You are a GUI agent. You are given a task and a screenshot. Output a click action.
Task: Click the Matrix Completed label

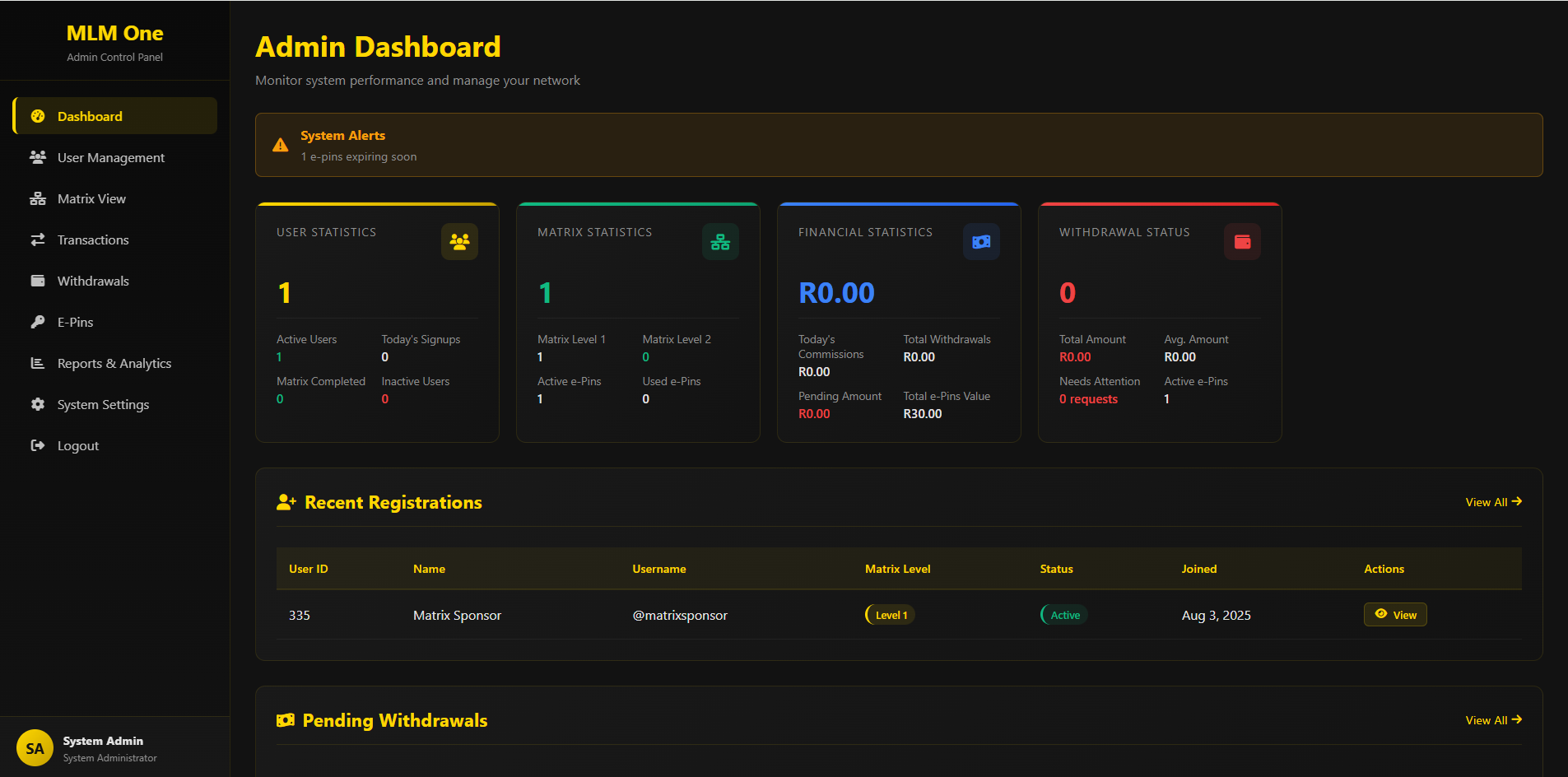(321, 381)
